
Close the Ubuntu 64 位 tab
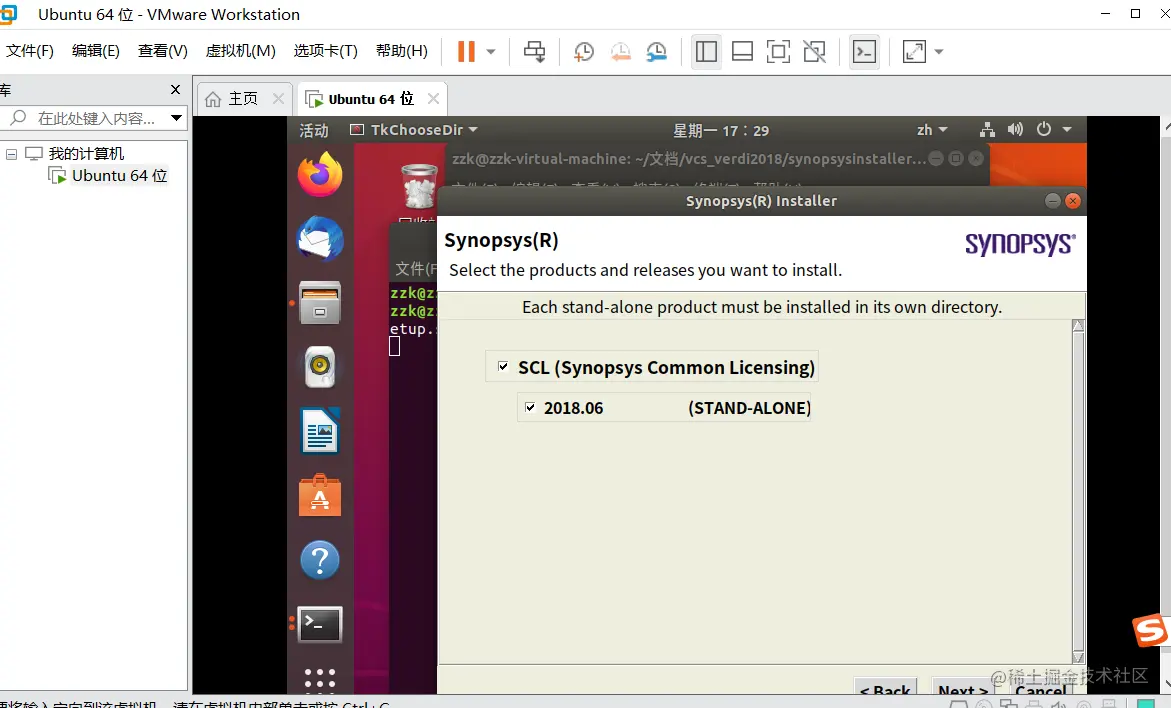[433, 99]
